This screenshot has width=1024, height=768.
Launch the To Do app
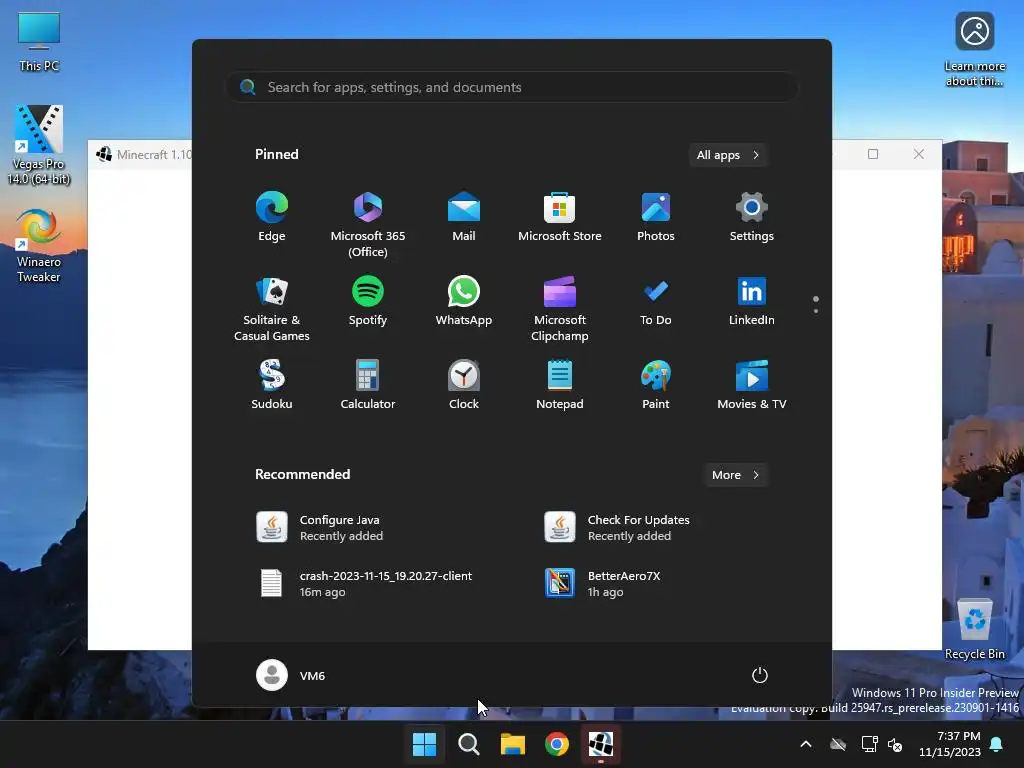[x=656, y=301]
